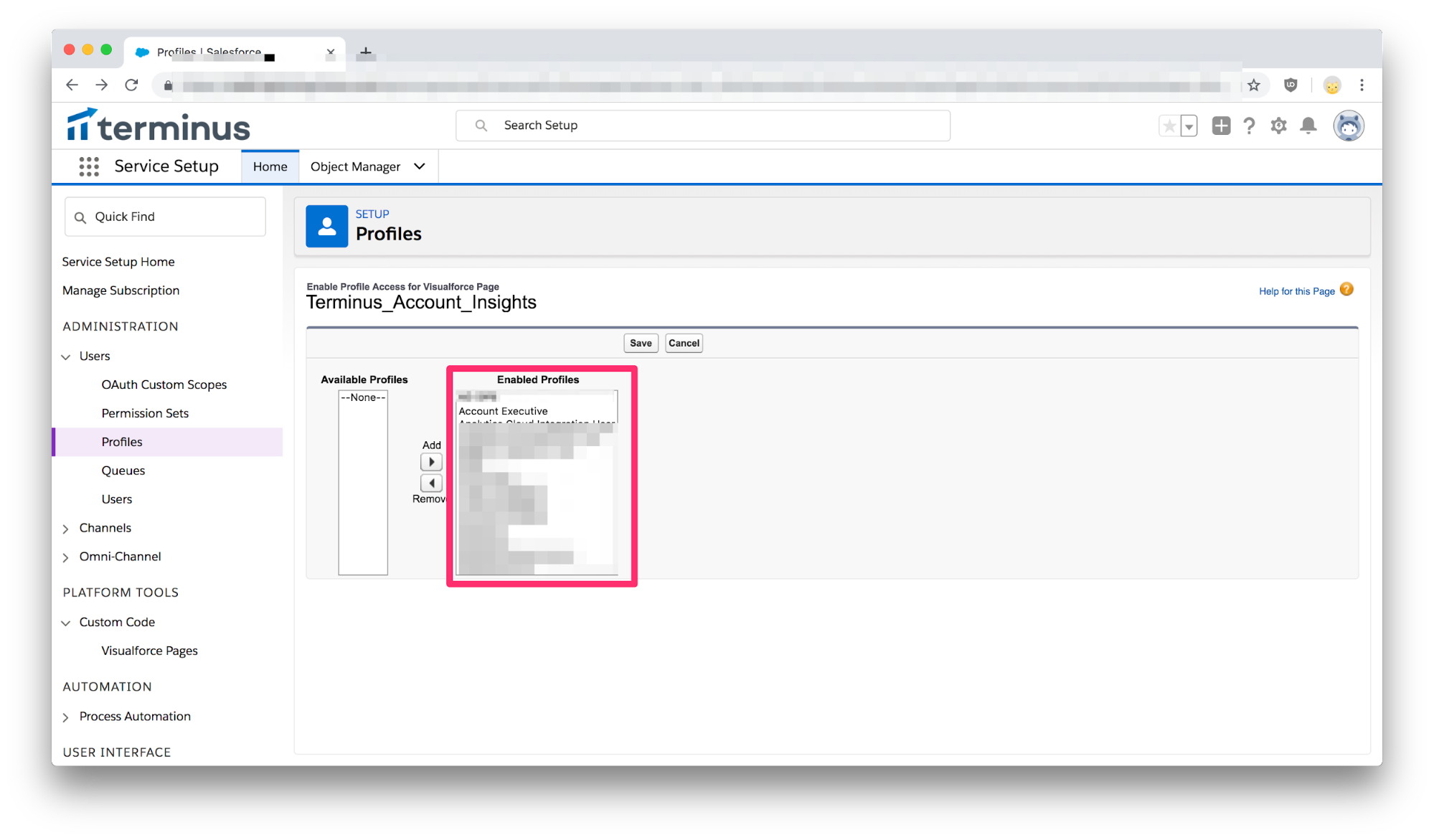Open the user avatar profile menu

[1349, 126]
